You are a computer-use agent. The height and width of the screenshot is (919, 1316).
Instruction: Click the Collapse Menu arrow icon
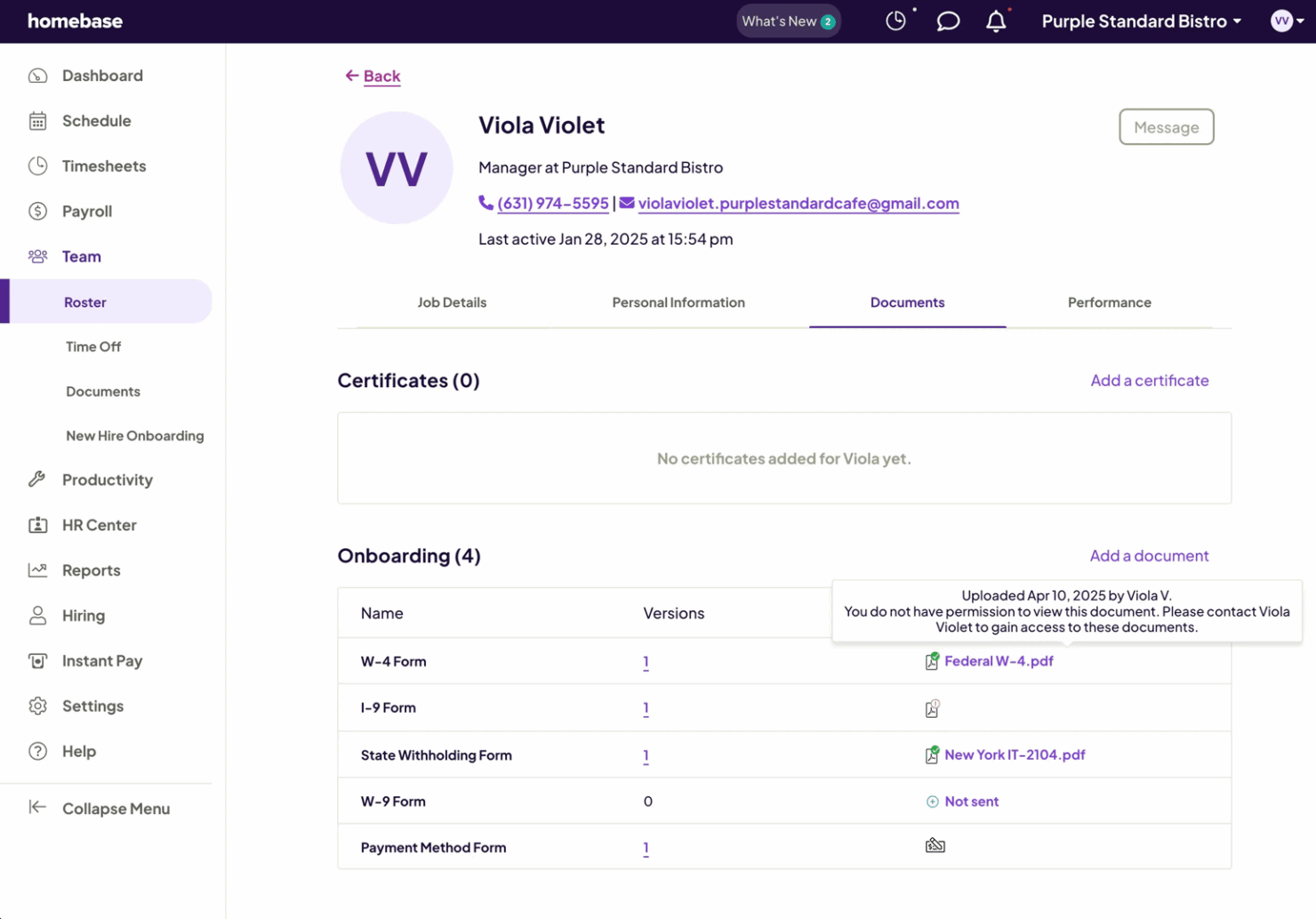coord(37,808)
